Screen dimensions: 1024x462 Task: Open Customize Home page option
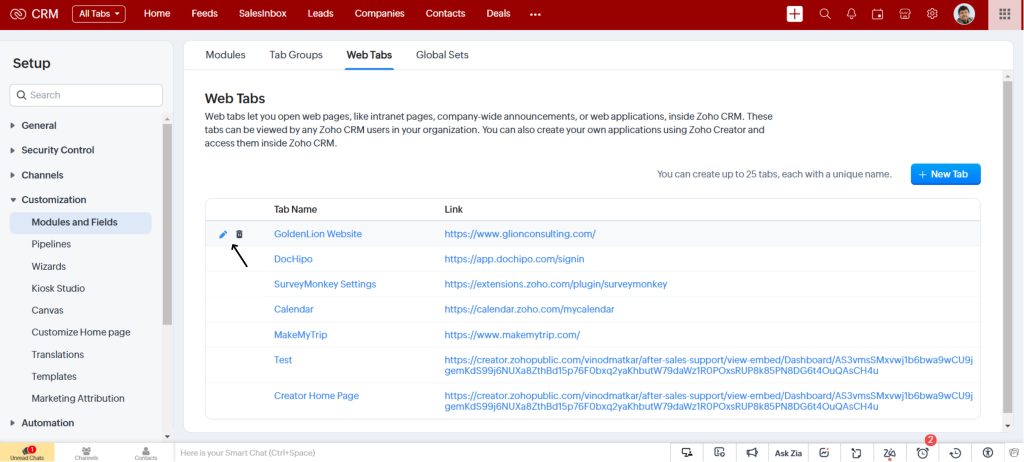coord(81,333)
